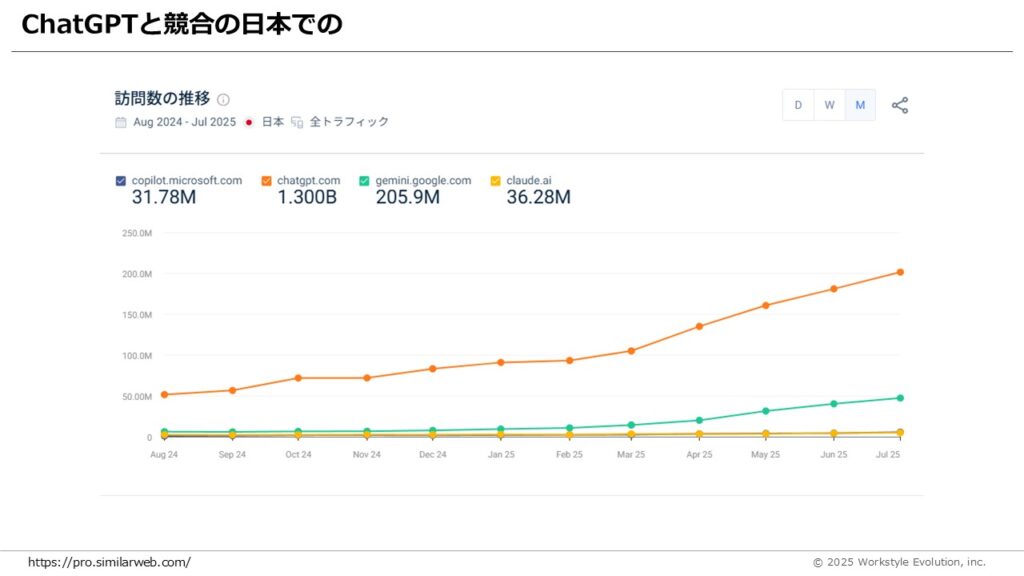1024x576 pixels.
Task: Click the calendar icon before the date range
Action: pos(121,122)
